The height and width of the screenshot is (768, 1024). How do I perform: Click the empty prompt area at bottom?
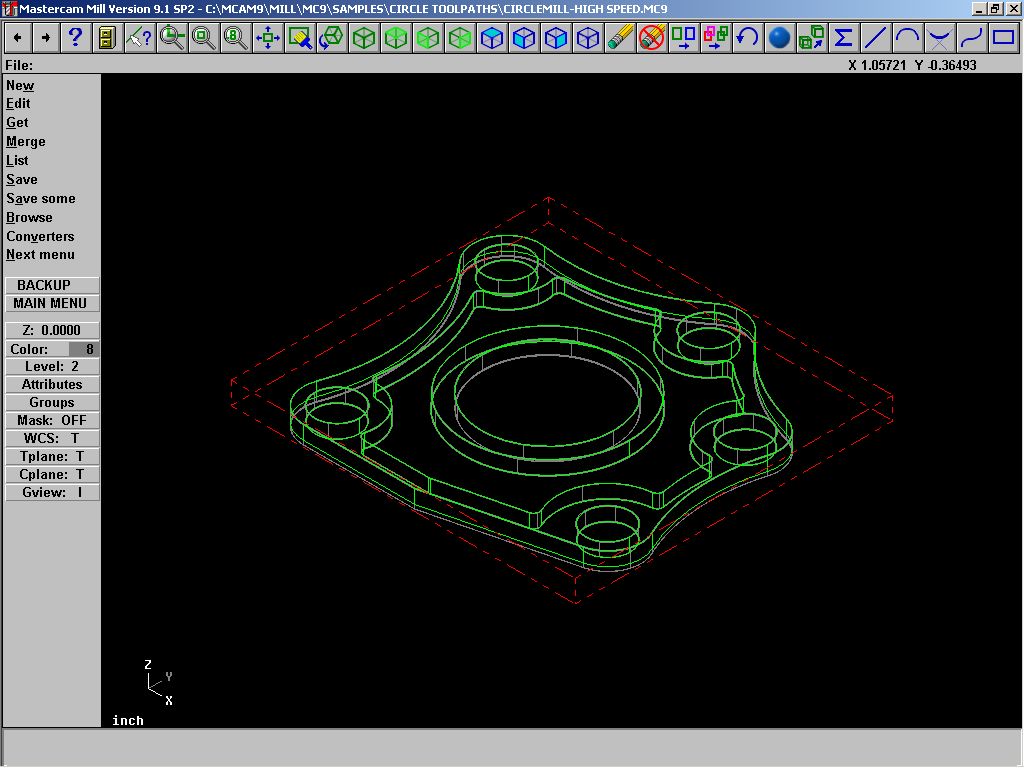(x=512, y=747)
